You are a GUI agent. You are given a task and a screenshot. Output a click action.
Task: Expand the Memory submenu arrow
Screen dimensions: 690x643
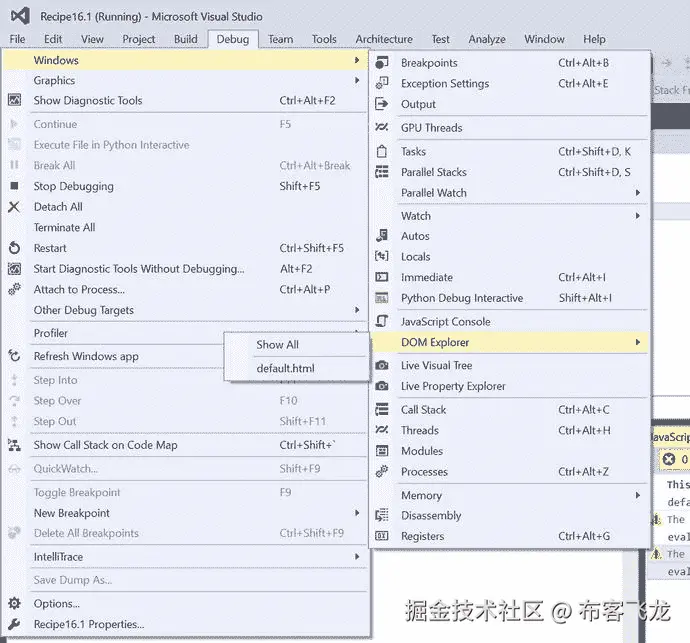pyautogui.click(x=638, y=495)
